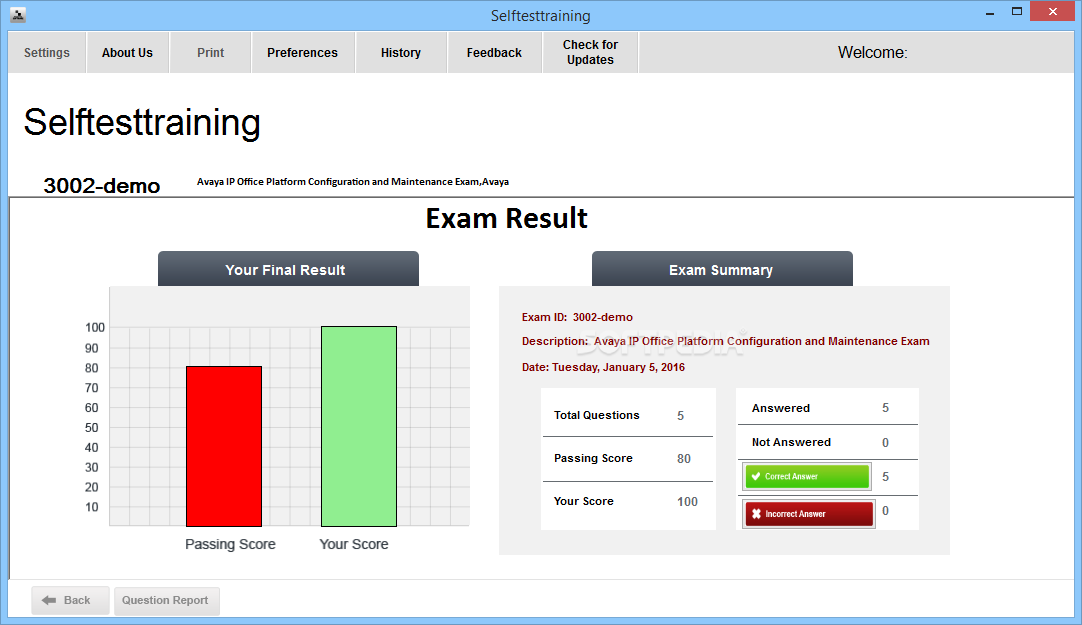Screen dimensions: 1082x625
Task: Open the Settings menu
Action: click(x=47, y=52)
